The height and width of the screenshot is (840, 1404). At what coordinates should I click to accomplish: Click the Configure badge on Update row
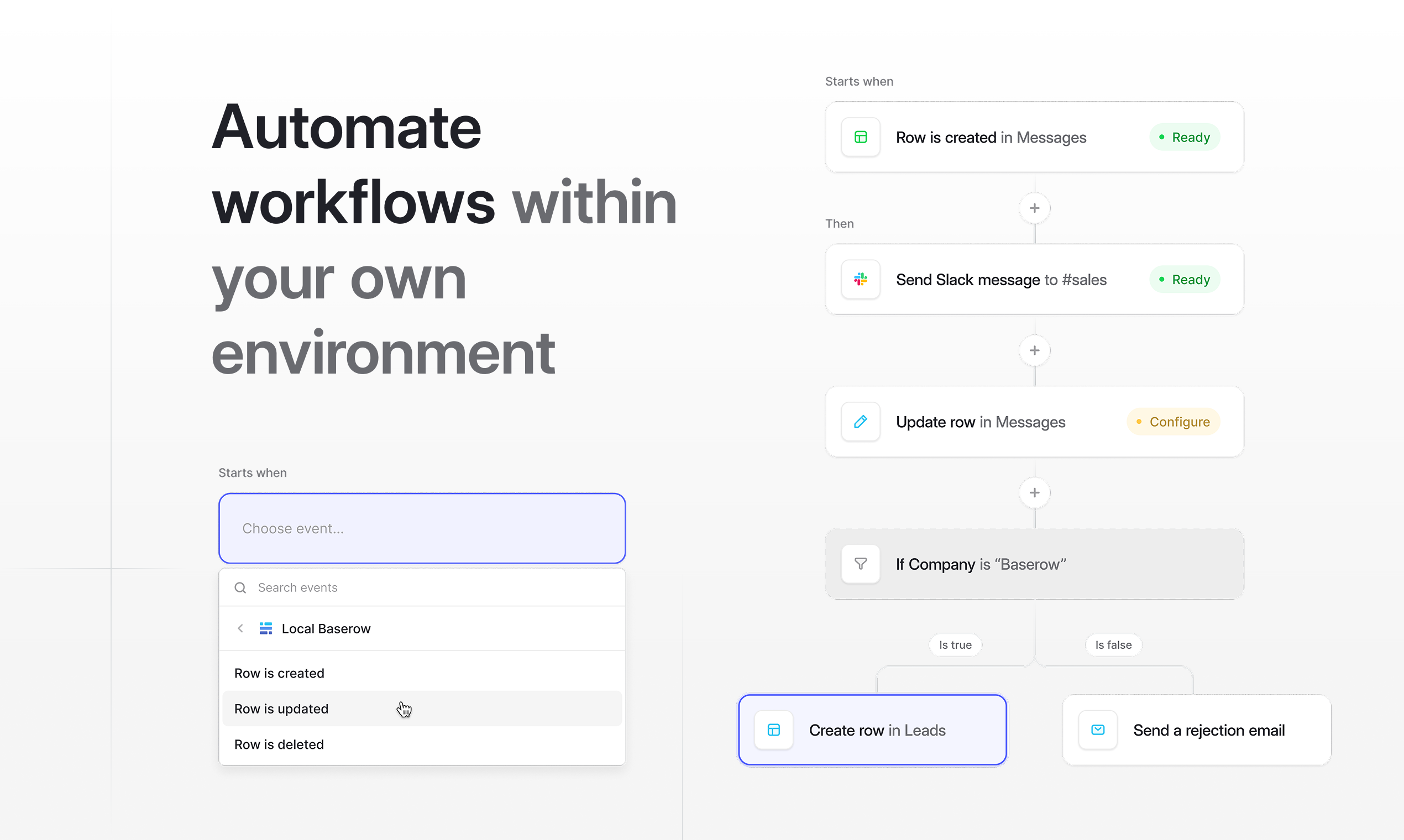click(x=1173, y=421)
